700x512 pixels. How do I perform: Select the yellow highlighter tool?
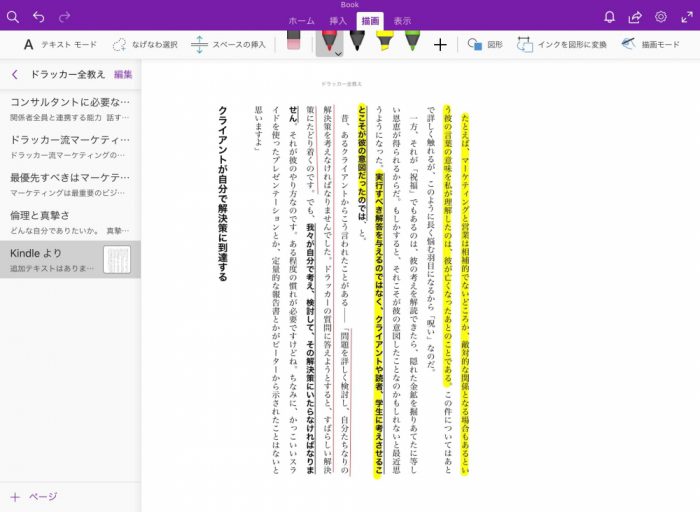click(x=384, y=40)
